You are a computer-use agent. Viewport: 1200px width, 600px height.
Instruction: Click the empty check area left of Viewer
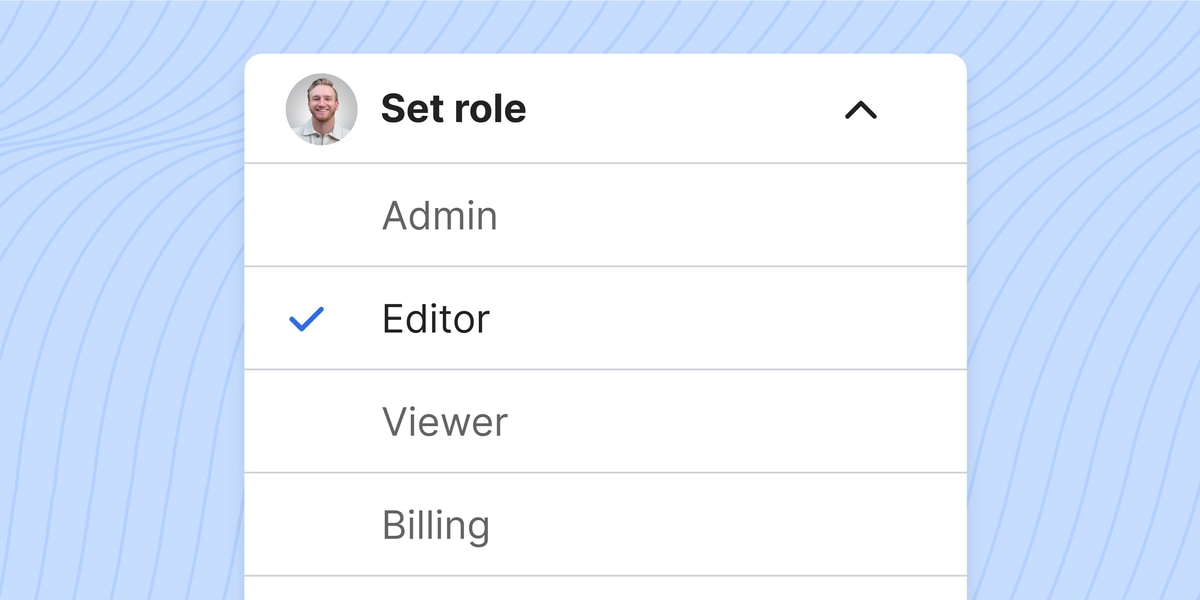(x=306, y=421)
